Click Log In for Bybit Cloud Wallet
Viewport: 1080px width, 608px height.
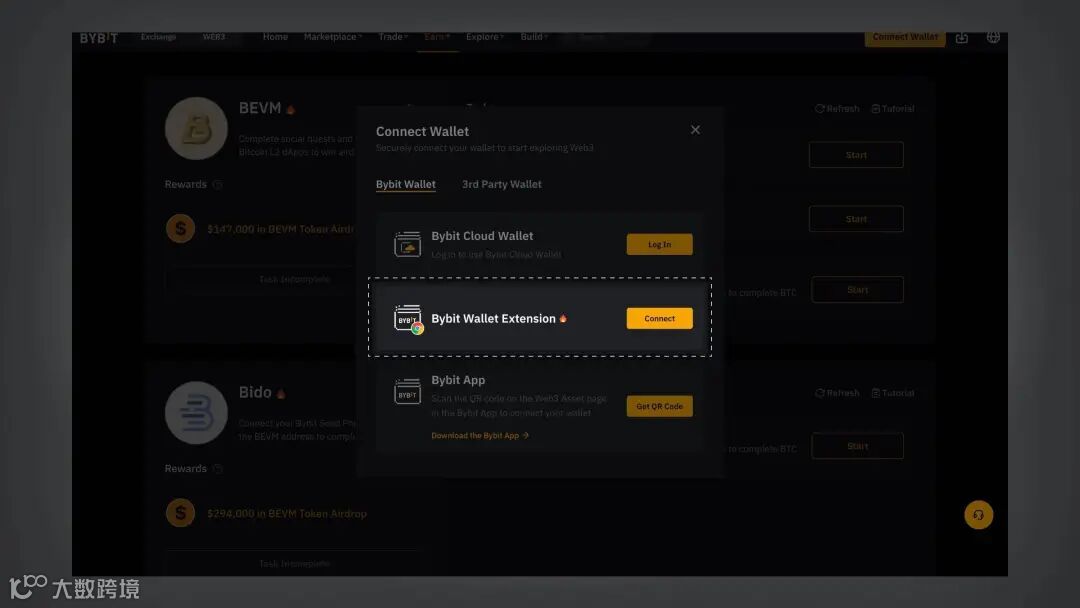659,244
